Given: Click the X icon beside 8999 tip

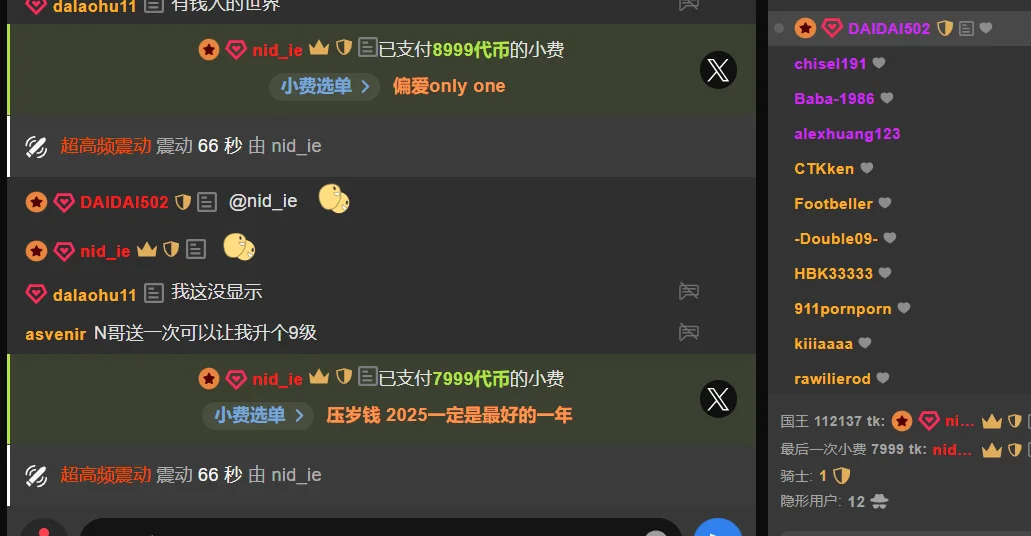Looking at the screenshot, I should click(x=718, y=70).
